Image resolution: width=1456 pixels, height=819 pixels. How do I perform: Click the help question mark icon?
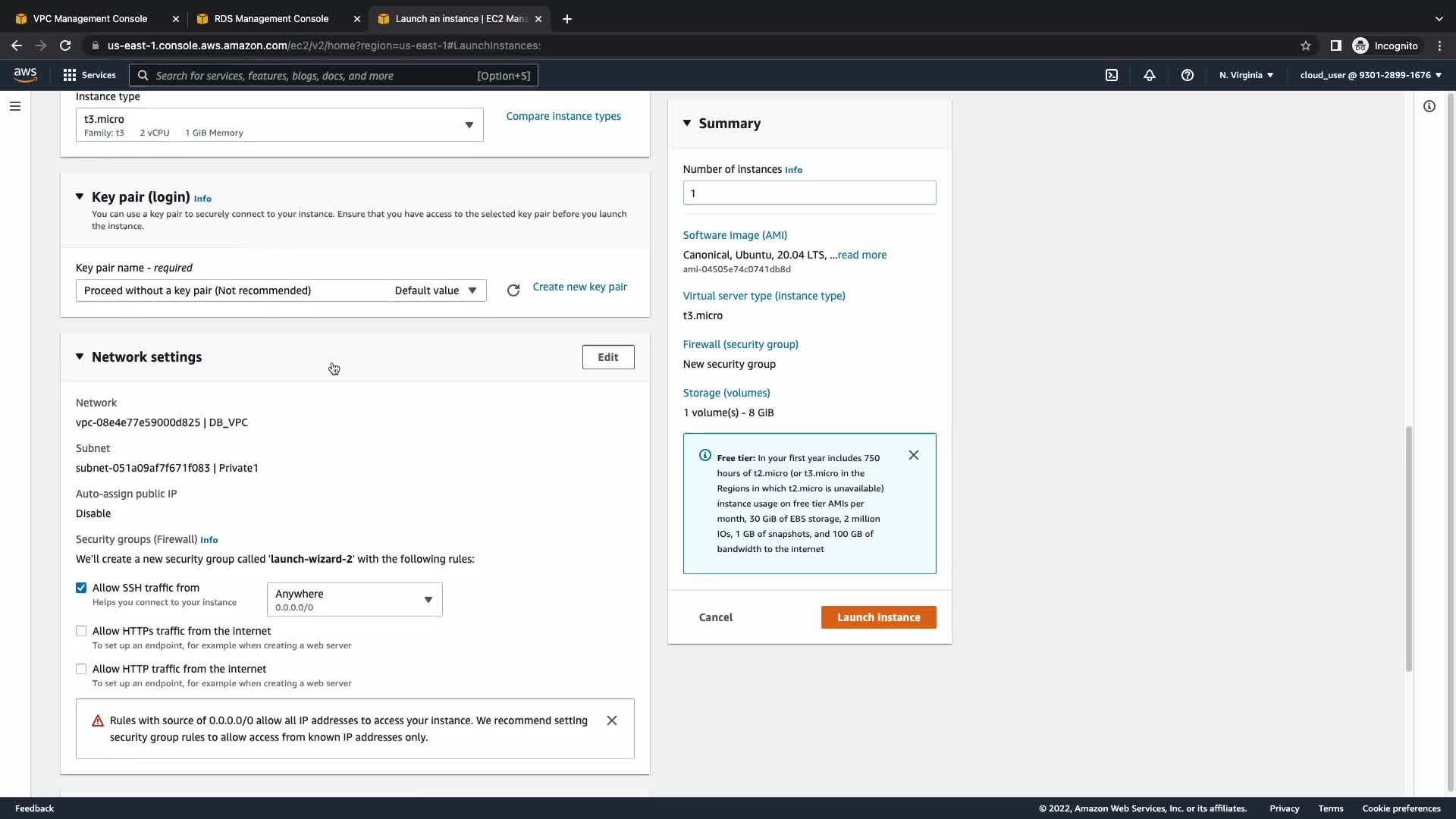pos(1188,75)
